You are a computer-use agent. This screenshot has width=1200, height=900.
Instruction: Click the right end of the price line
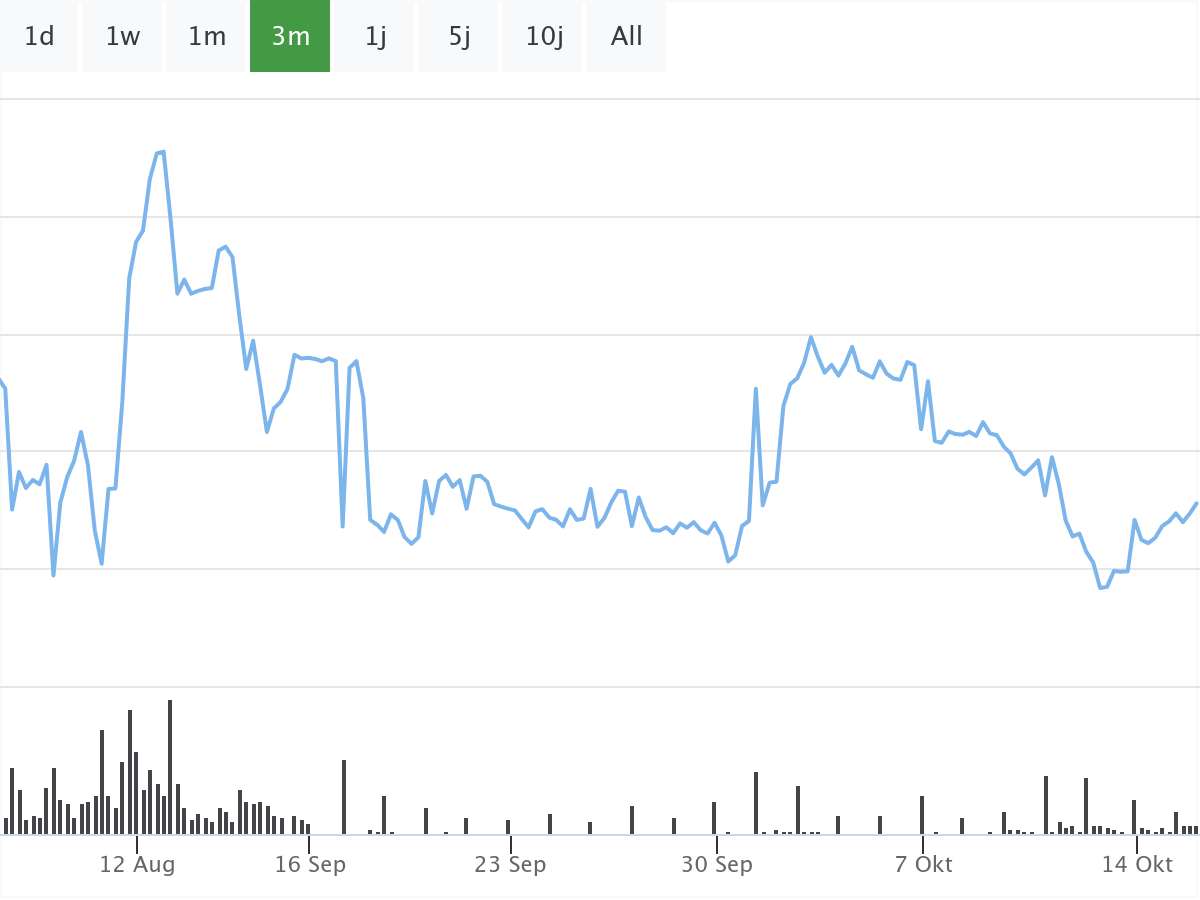tap(1196, 503)
